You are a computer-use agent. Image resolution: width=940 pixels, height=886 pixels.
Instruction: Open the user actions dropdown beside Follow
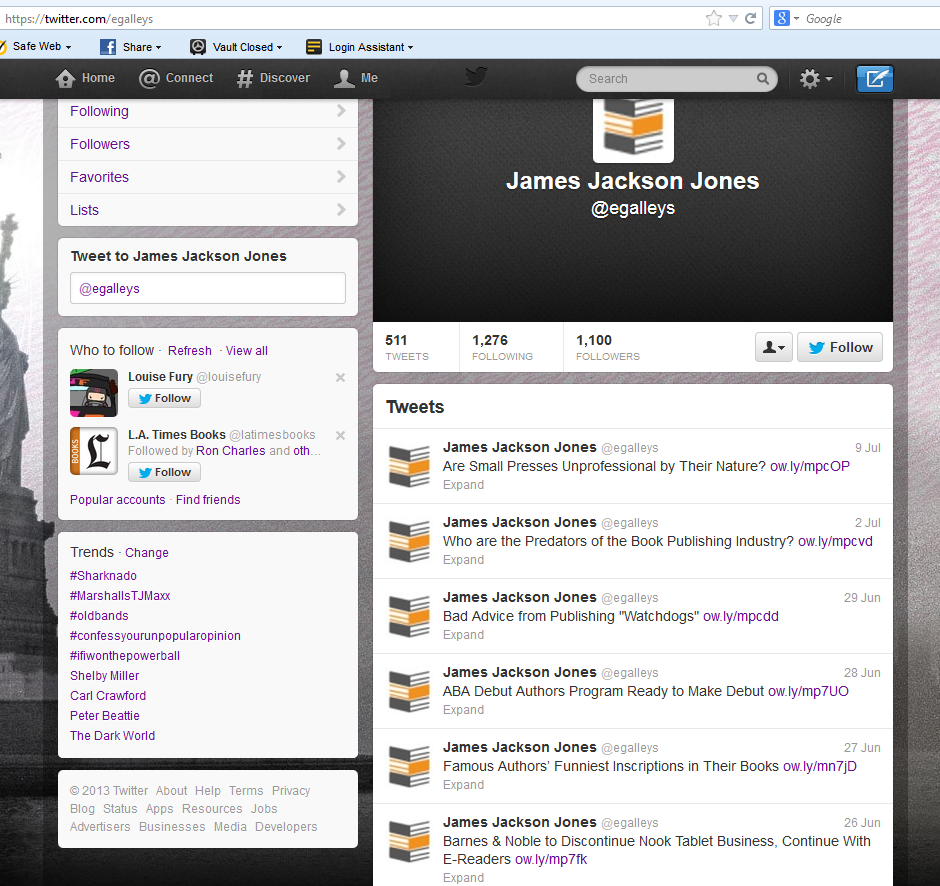point(774,347)
